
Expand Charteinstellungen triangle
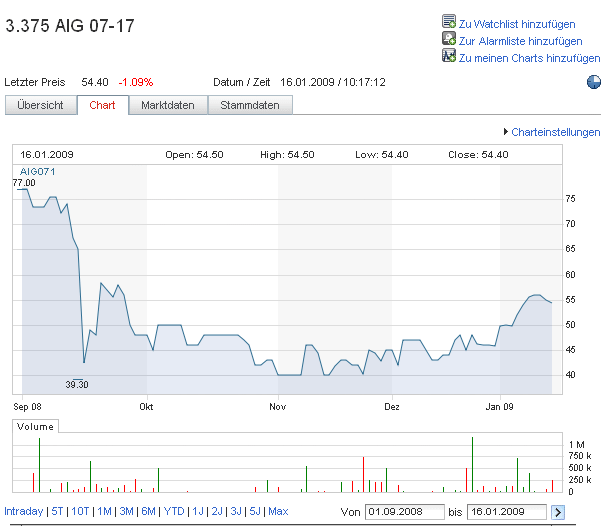pos(506,132)
